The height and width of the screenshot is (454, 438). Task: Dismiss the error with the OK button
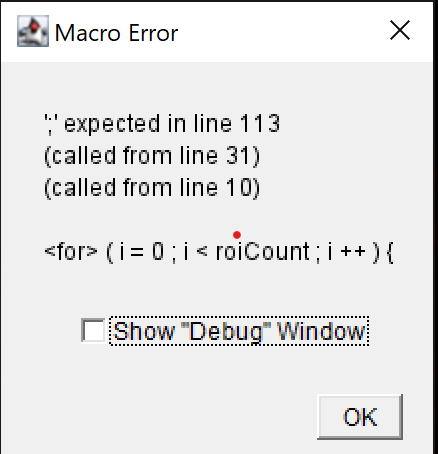tap(360, 417)
